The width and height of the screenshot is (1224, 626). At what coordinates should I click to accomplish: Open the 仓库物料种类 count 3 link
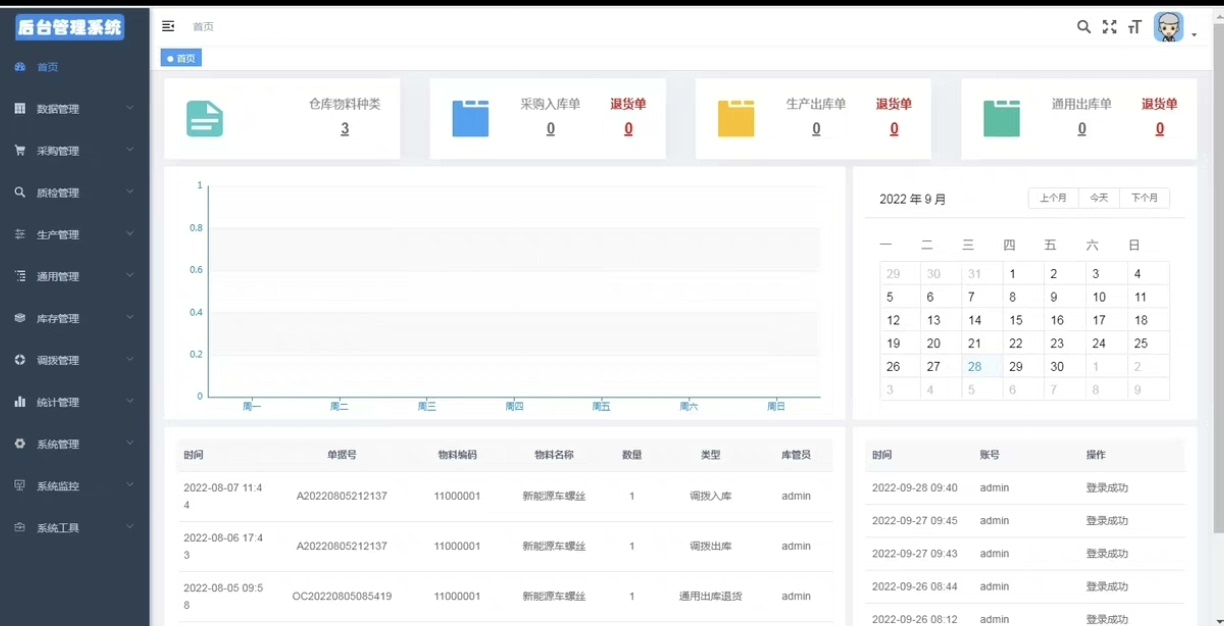[x=345, y=129]
